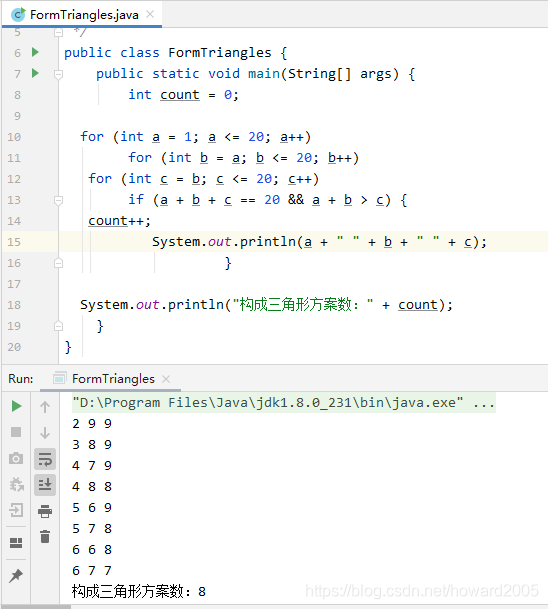Click output line "5 7 8"

[92, 528]
